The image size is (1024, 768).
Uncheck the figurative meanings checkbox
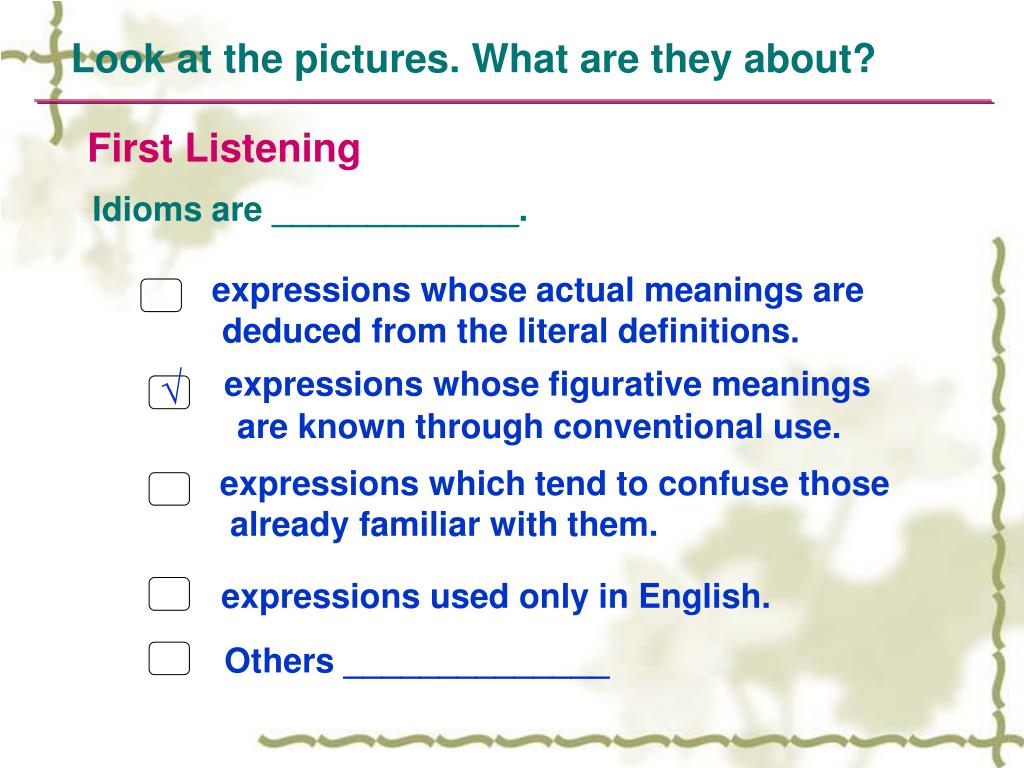point(169,392)
